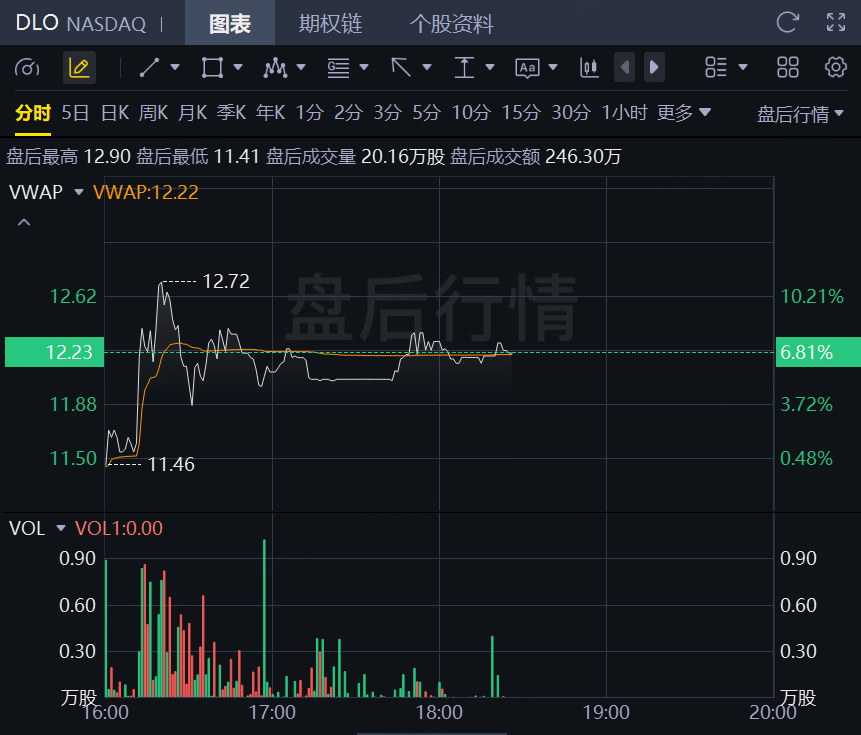Screen dimensions: 861x735
Task: Expand wave pattern tool options
Action: (301, 68)
